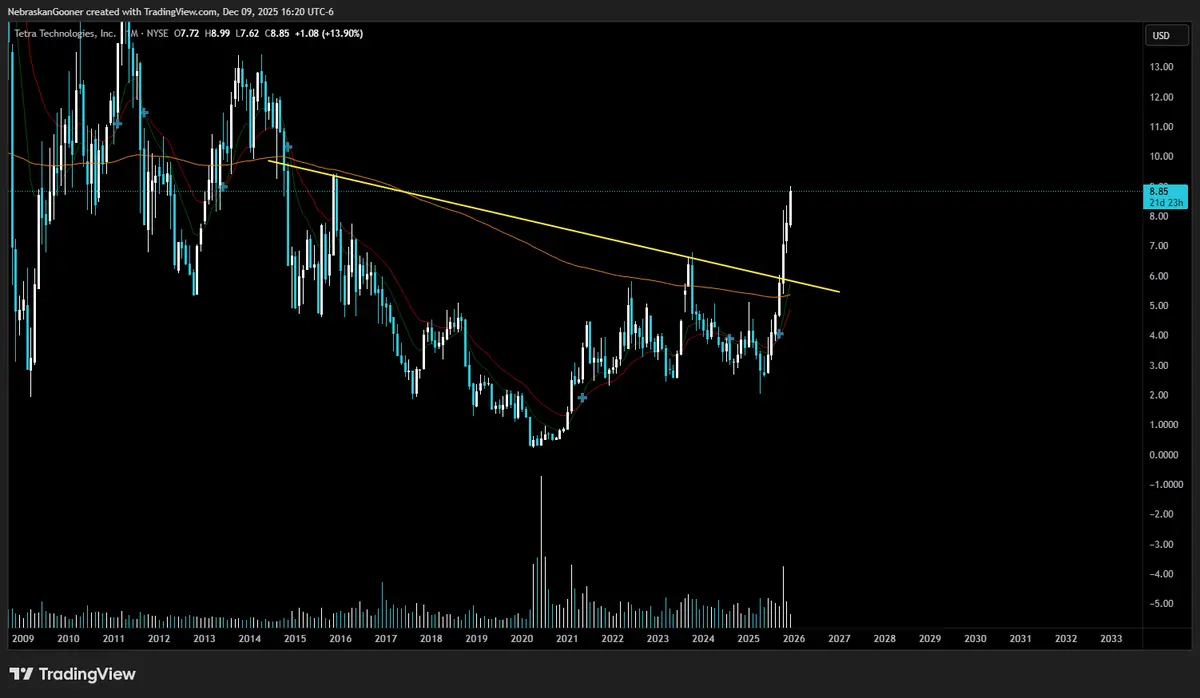
Task: Click the 13.00 price axis label
Action: pyautogui.click(x=1161, y=67)
